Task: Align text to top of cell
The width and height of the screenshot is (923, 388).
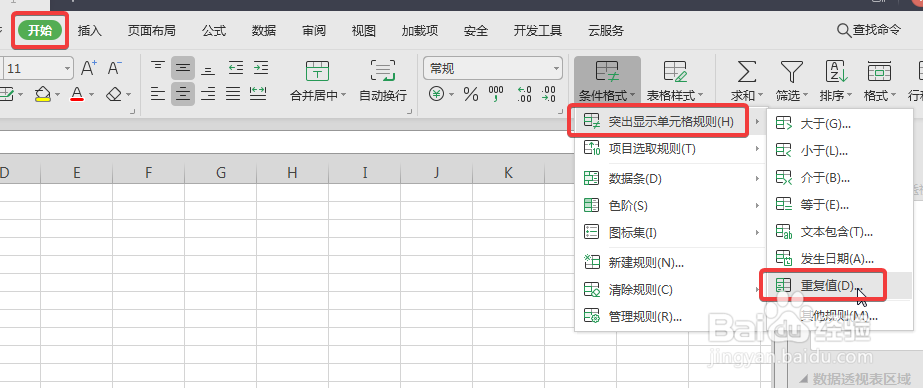Action: 158,68
